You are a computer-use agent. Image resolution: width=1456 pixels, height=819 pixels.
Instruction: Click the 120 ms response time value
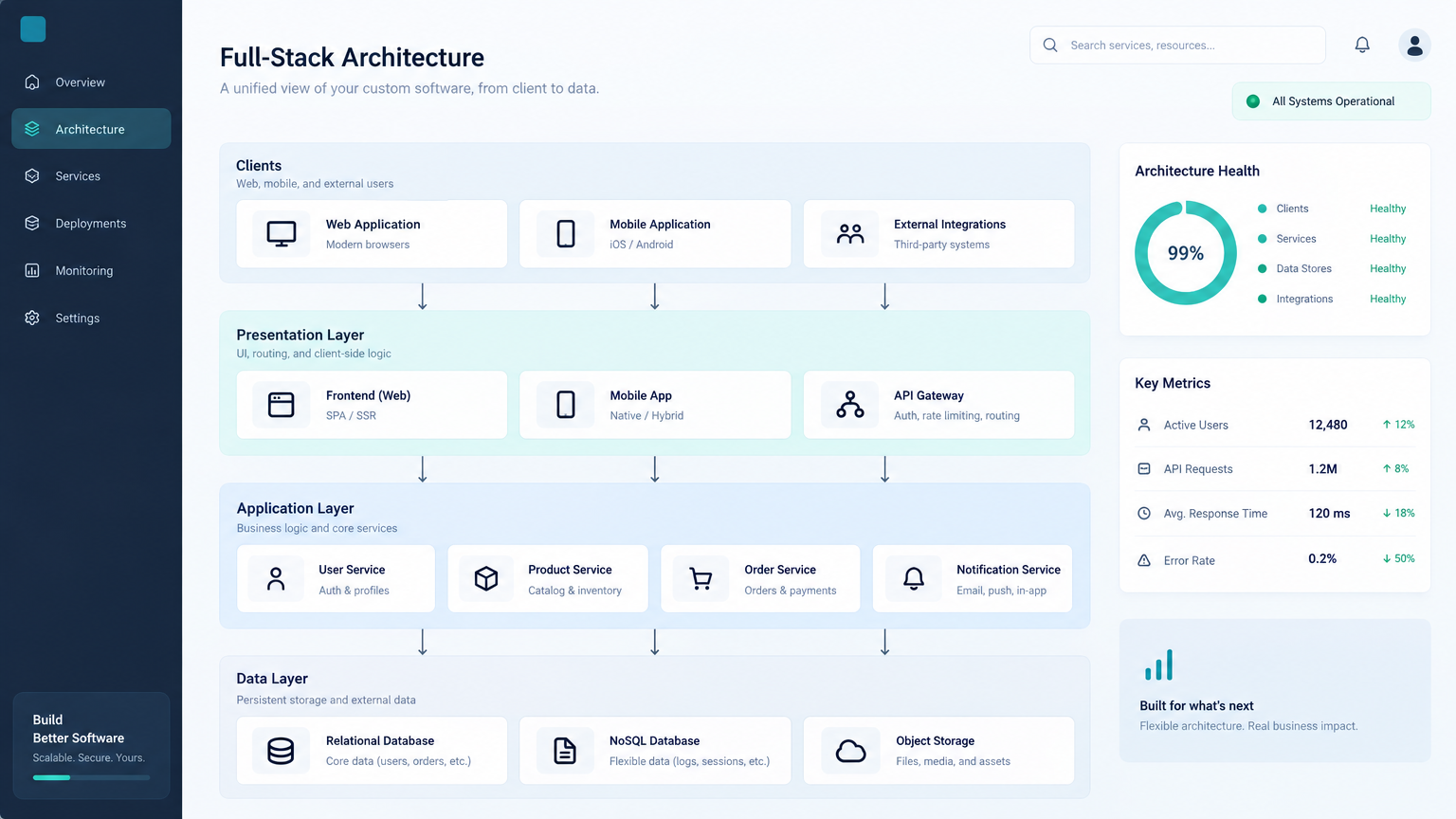1329,514
